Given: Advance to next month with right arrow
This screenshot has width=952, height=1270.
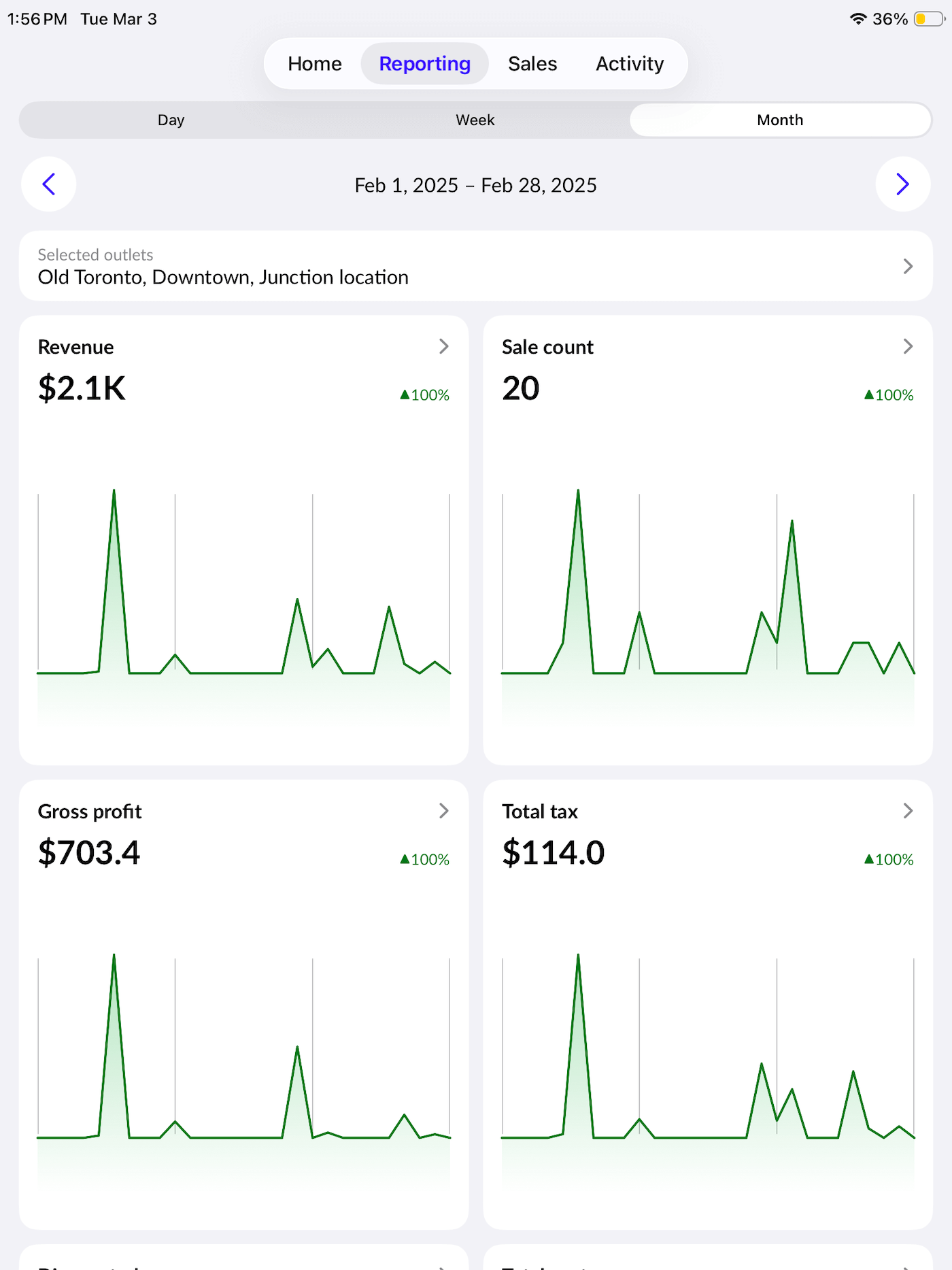Looking at the screenshot, I should coord(902,184).
